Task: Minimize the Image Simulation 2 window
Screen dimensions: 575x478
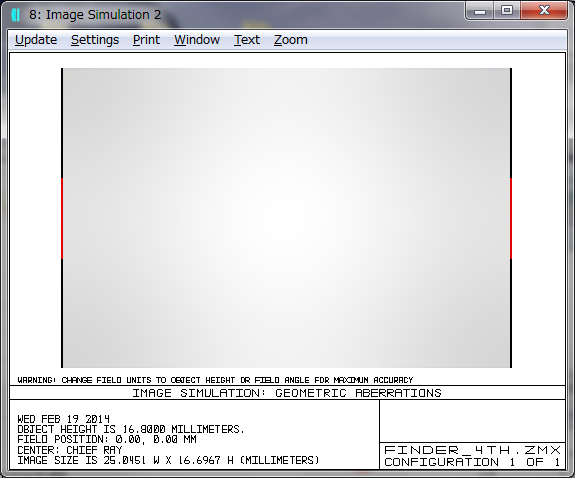Action: 480,11
